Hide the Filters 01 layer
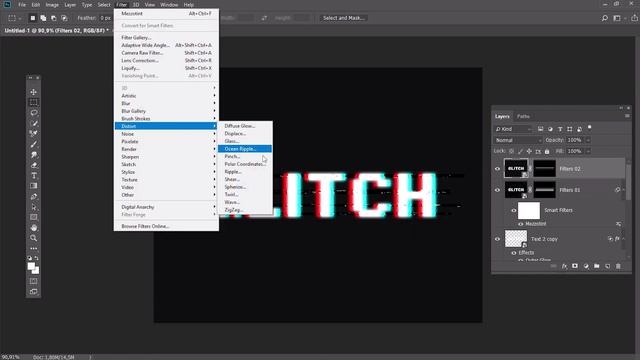The image size is (640, 360). click(497, 190)
